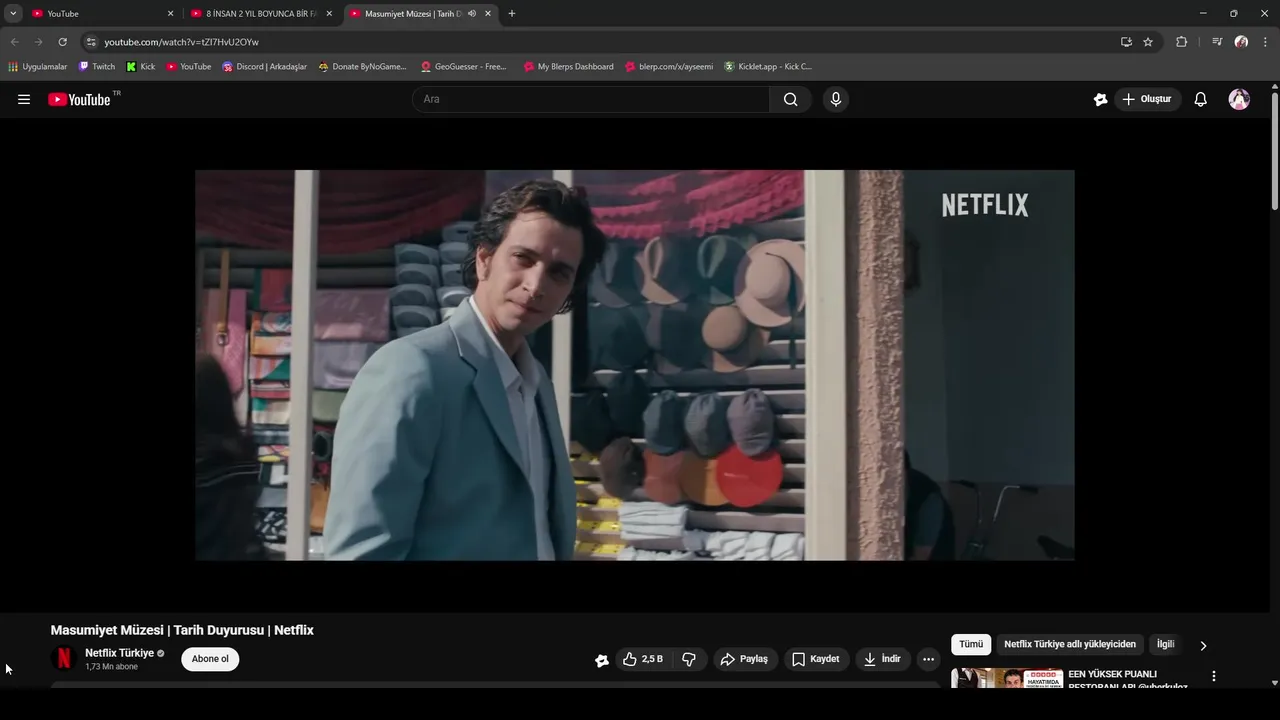
Task: Click the Netflix Türkiye channel avatar
Action: (63, 659)
